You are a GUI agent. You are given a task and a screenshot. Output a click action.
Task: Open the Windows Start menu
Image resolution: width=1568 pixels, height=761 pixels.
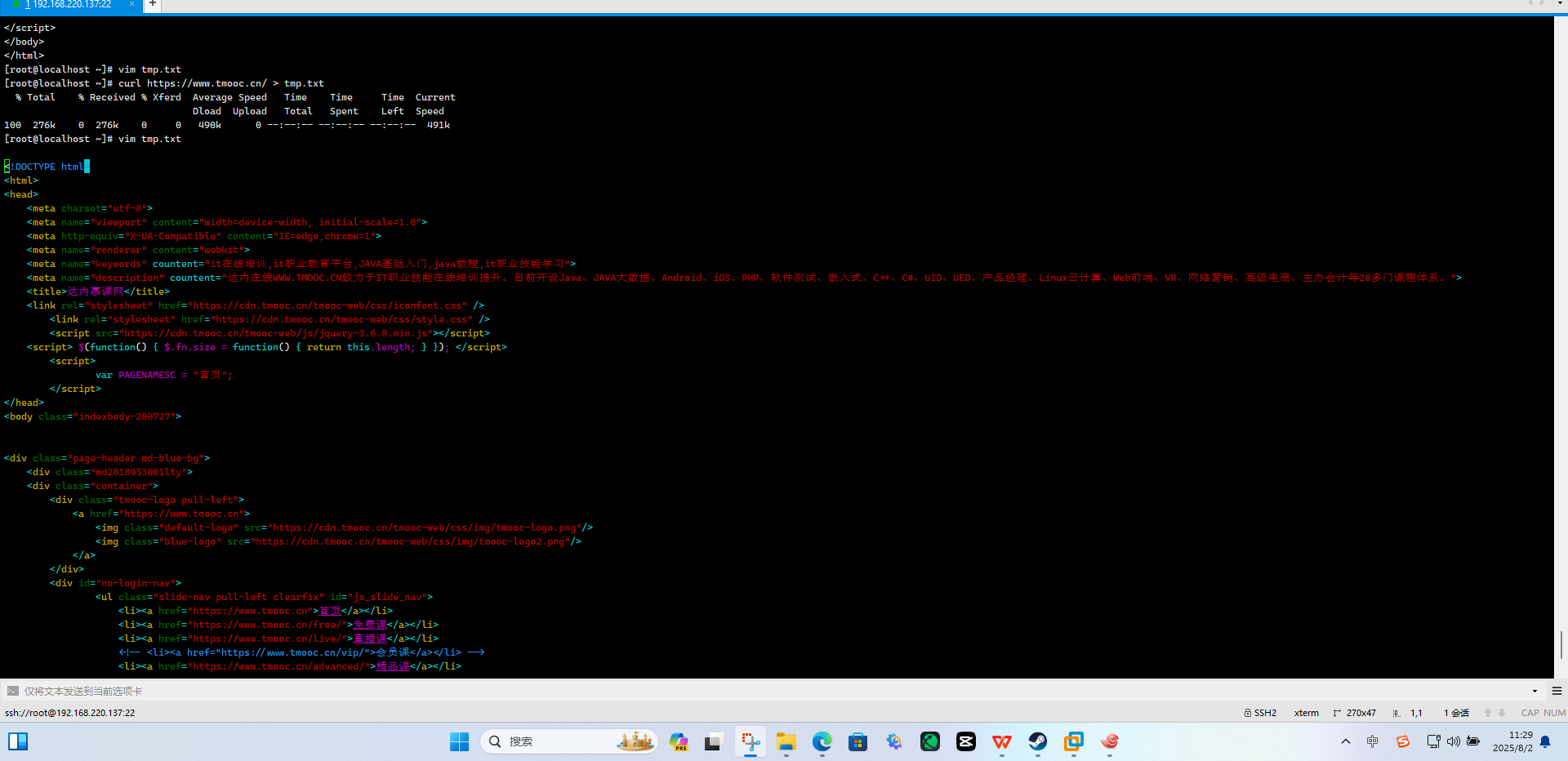[459, 741]
